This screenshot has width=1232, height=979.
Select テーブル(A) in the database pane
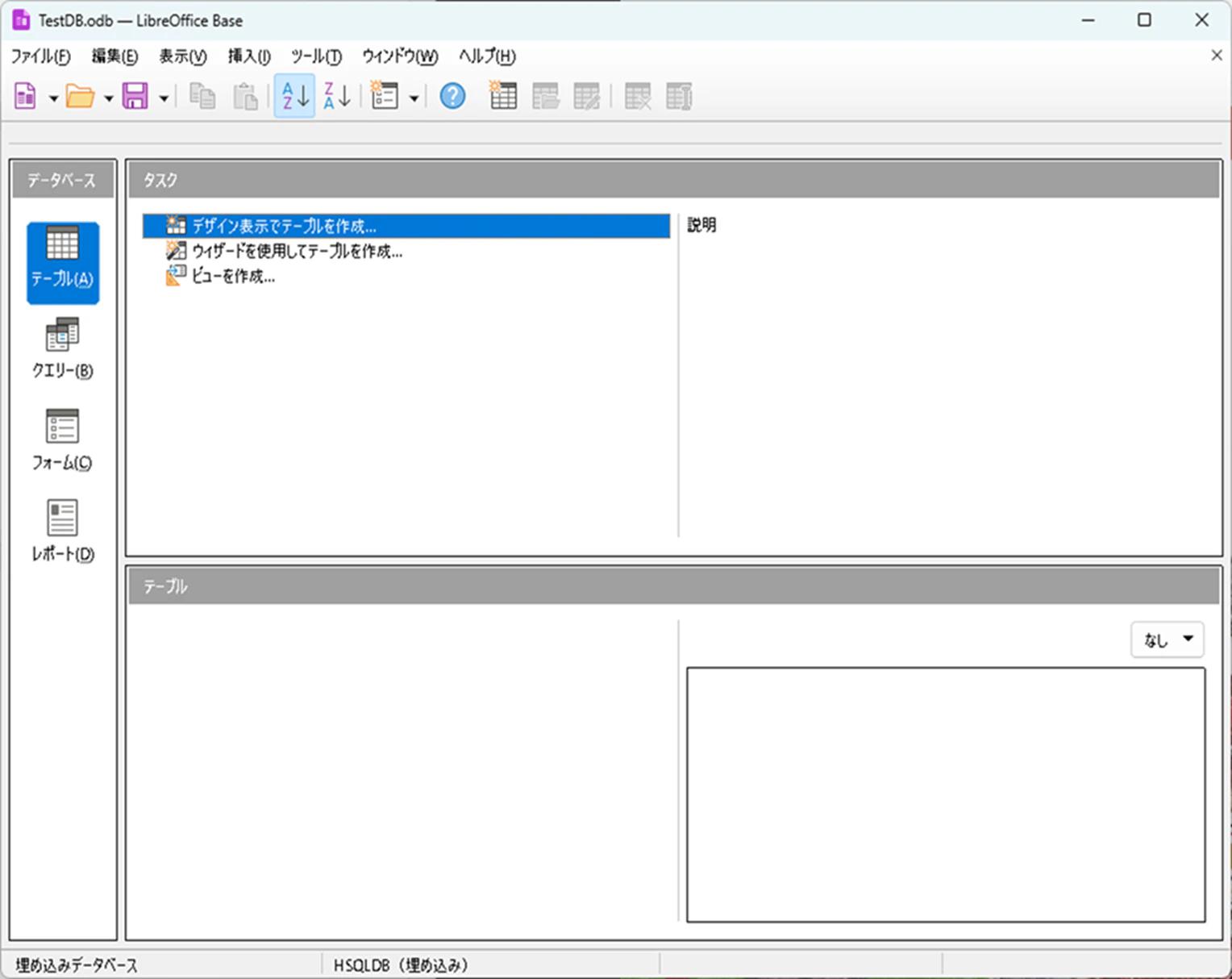(x=63, y=263)
